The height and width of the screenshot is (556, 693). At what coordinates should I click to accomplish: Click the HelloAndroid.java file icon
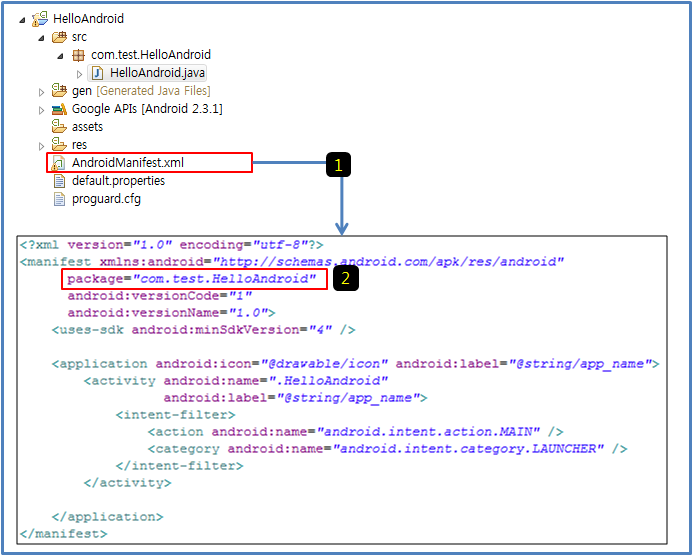pyautogui.click(x=97, y=73)
